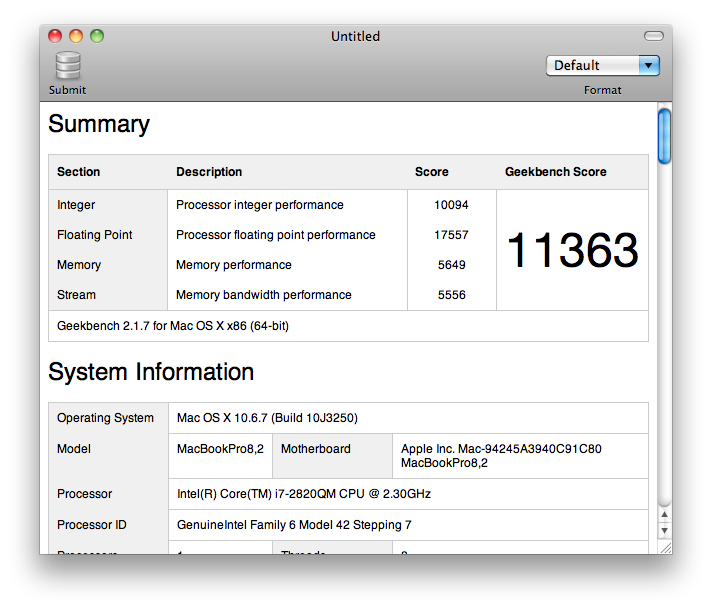Click the Stream score 5556

(x=451, y=295)
